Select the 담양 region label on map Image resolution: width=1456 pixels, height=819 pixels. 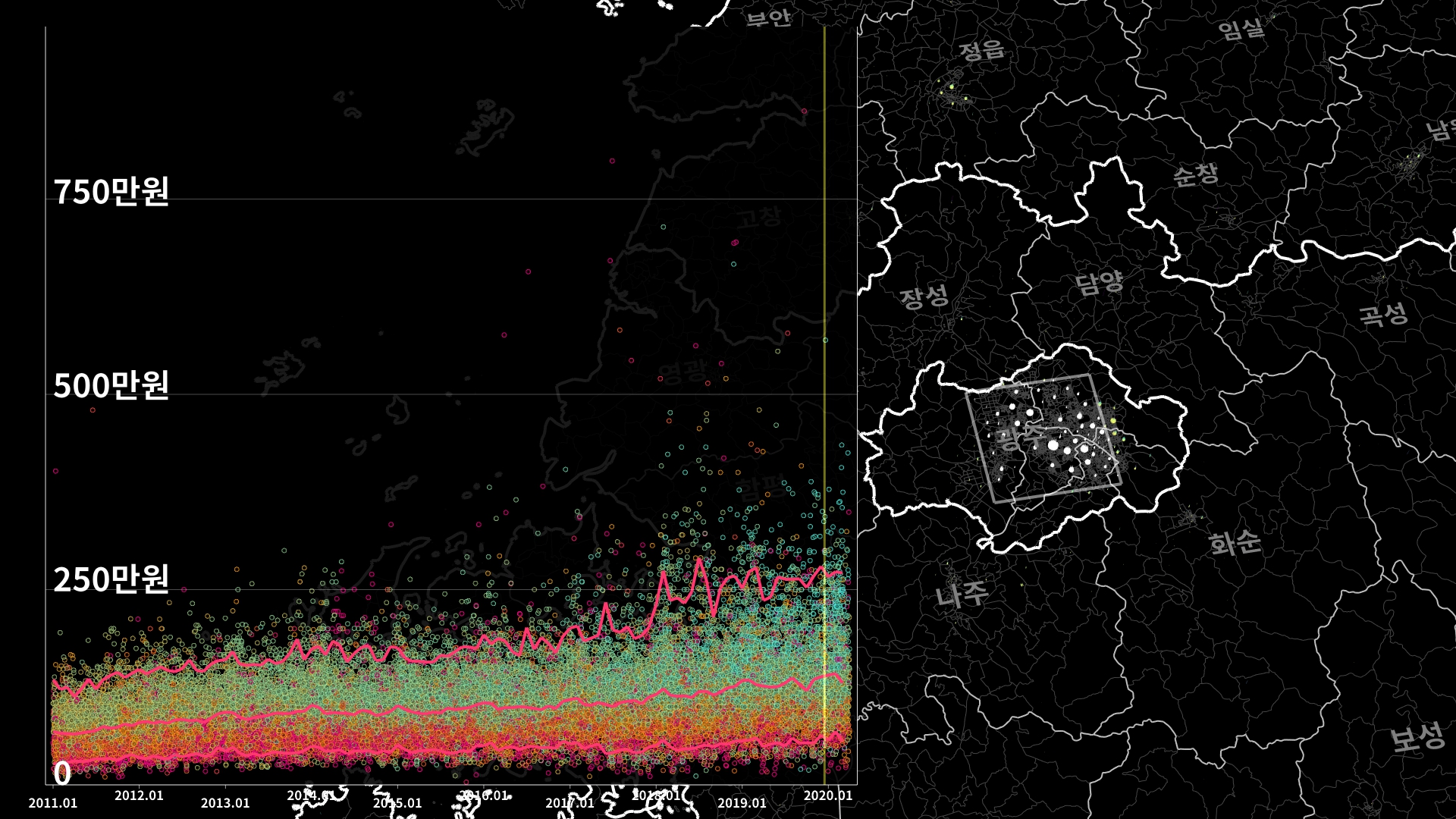pyautogui.click(x=1100, y=284)
